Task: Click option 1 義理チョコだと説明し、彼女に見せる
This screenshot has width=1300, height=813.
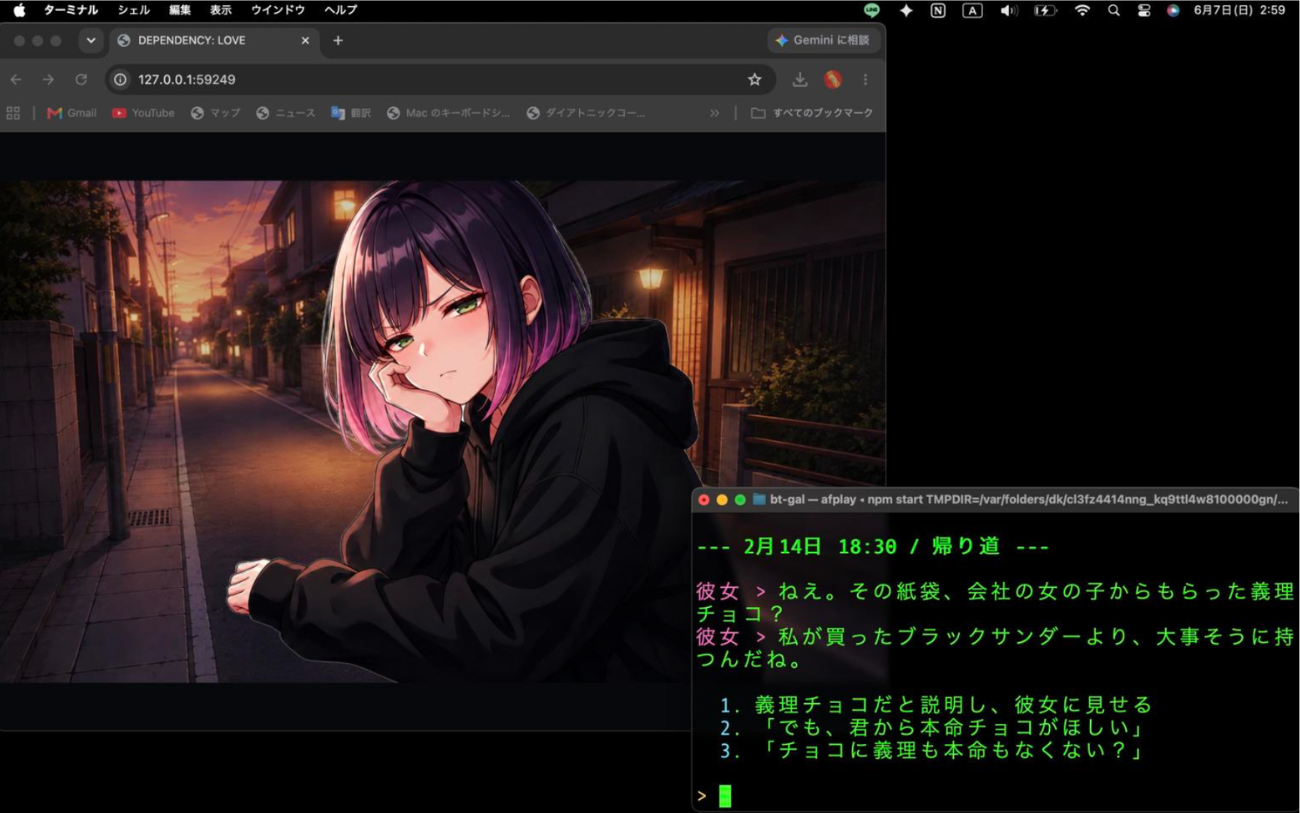Action: click(936, 705)
